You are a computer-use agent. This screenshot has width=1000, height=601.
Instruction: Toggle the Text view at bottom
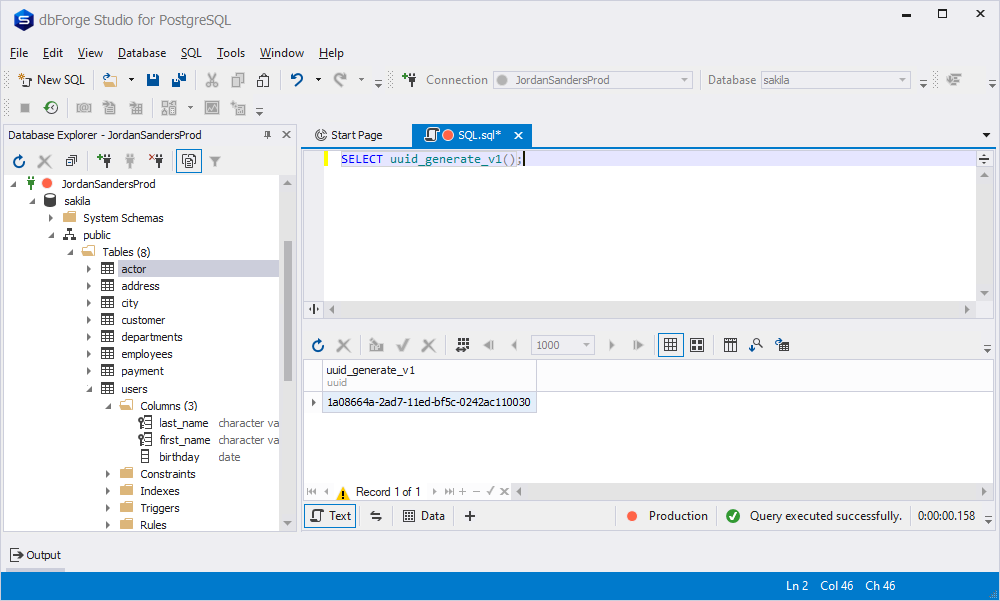(x=330, y=516)
